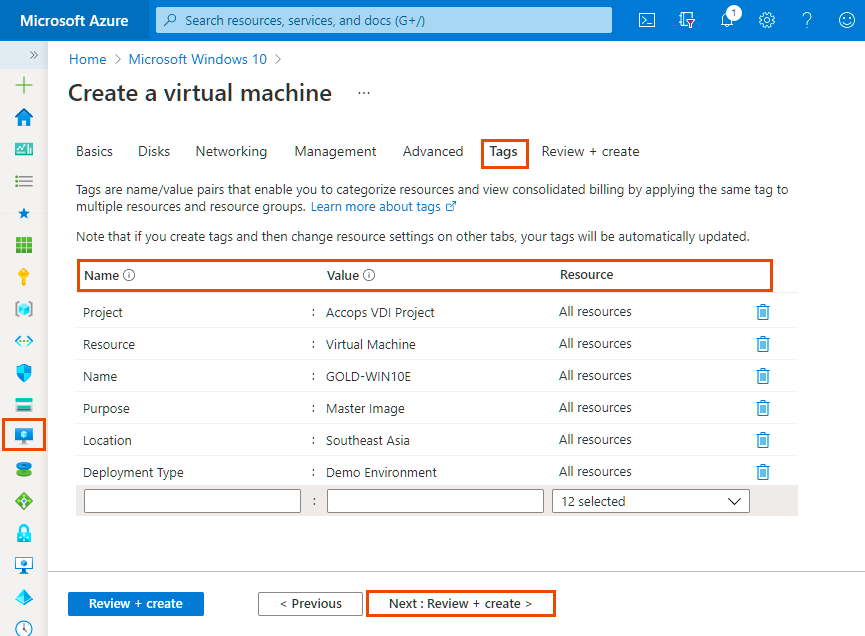This screenshot has height=636, width=865.
Task: Open the Dashboard chart icon in sidebar
Action: [x=24, y=149]
